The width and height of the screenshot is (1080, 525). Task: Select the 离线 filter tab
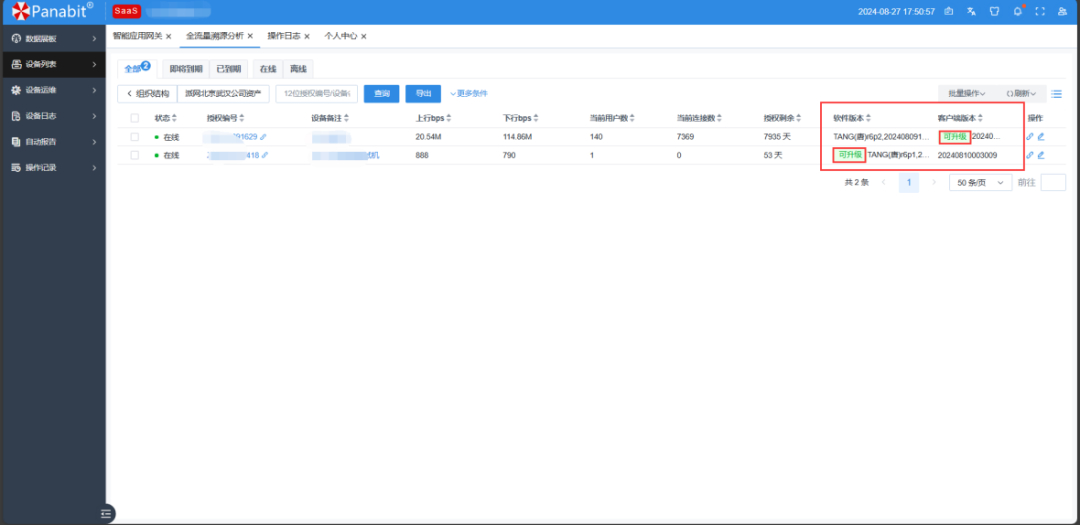coord(298,69)
